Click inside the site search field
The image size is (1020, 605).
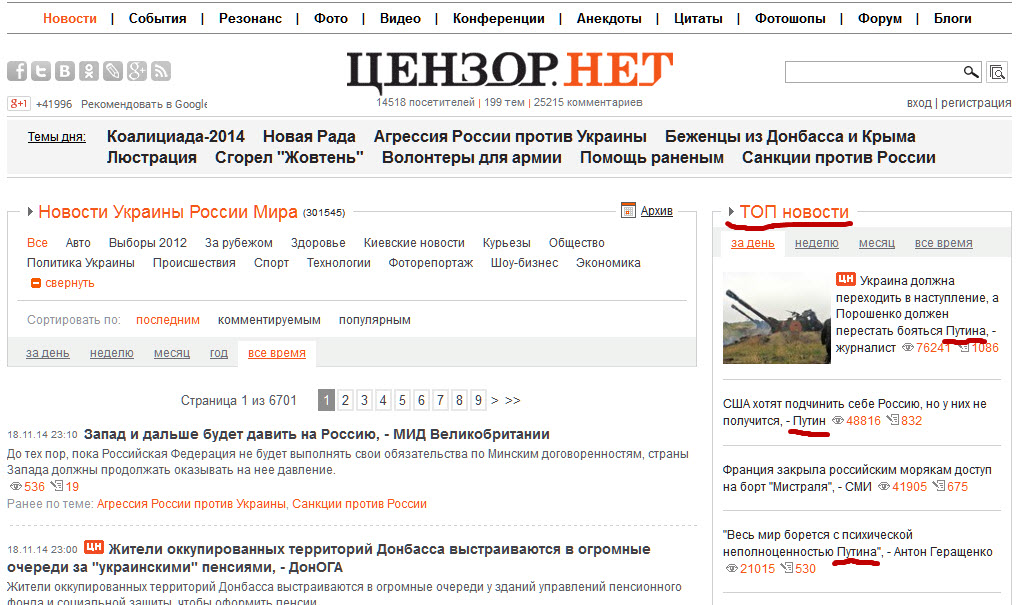click(x=873, y=72)
